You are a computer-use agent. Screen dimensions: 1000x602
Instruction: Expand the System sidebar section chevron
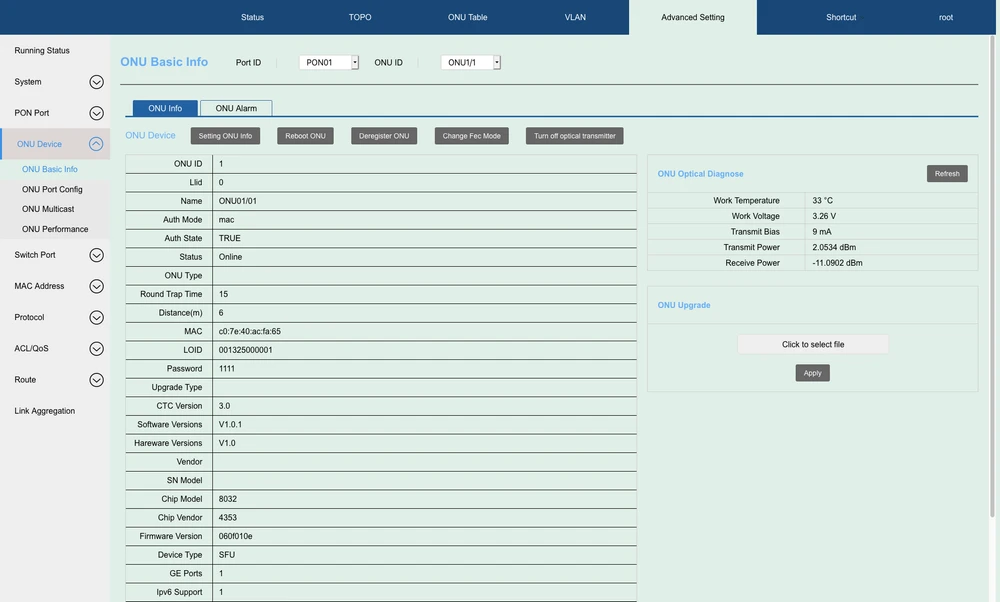click(96, 82)
